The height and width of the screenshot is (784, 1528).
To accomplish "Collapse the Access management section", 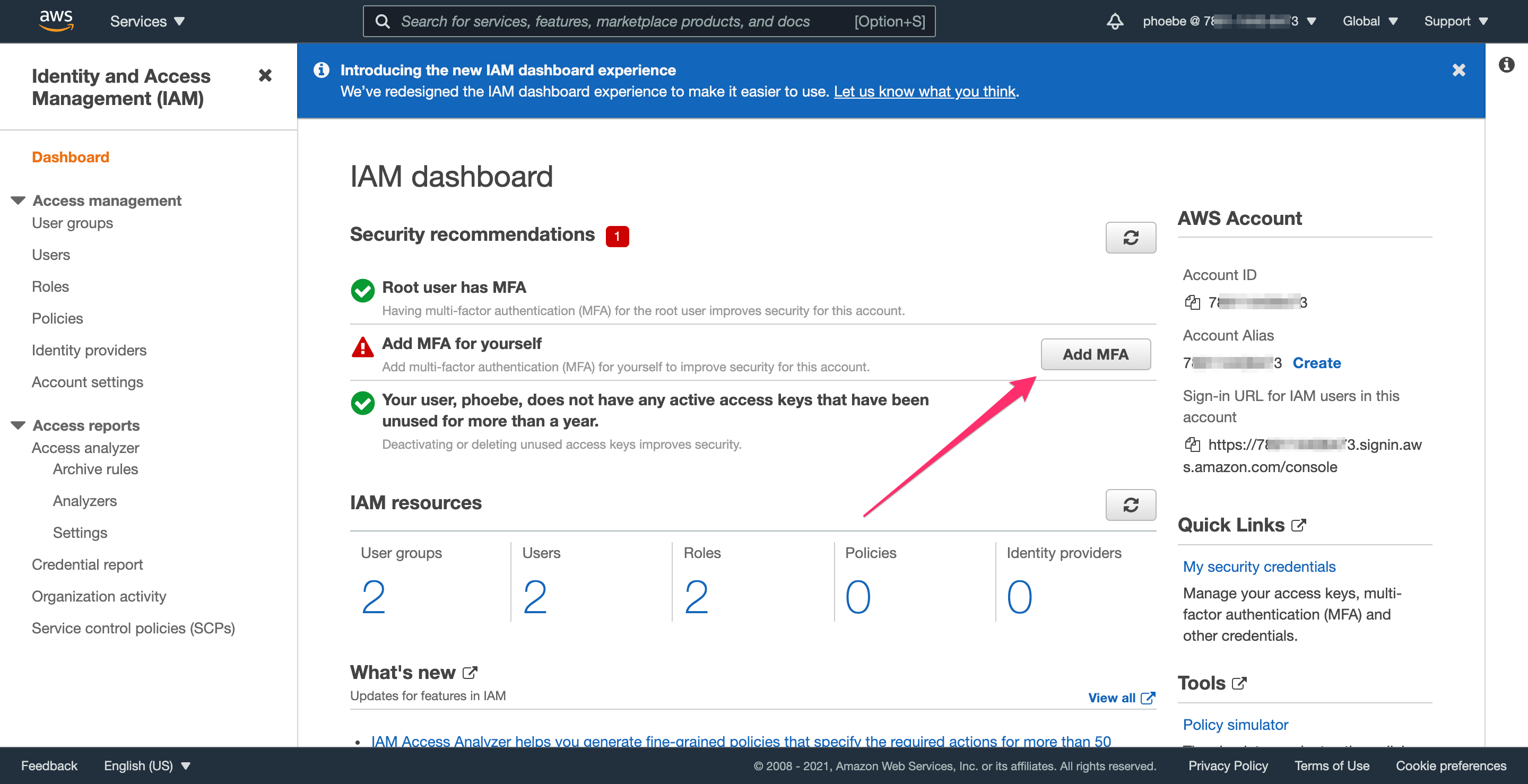I will click(x=19, y=201).
